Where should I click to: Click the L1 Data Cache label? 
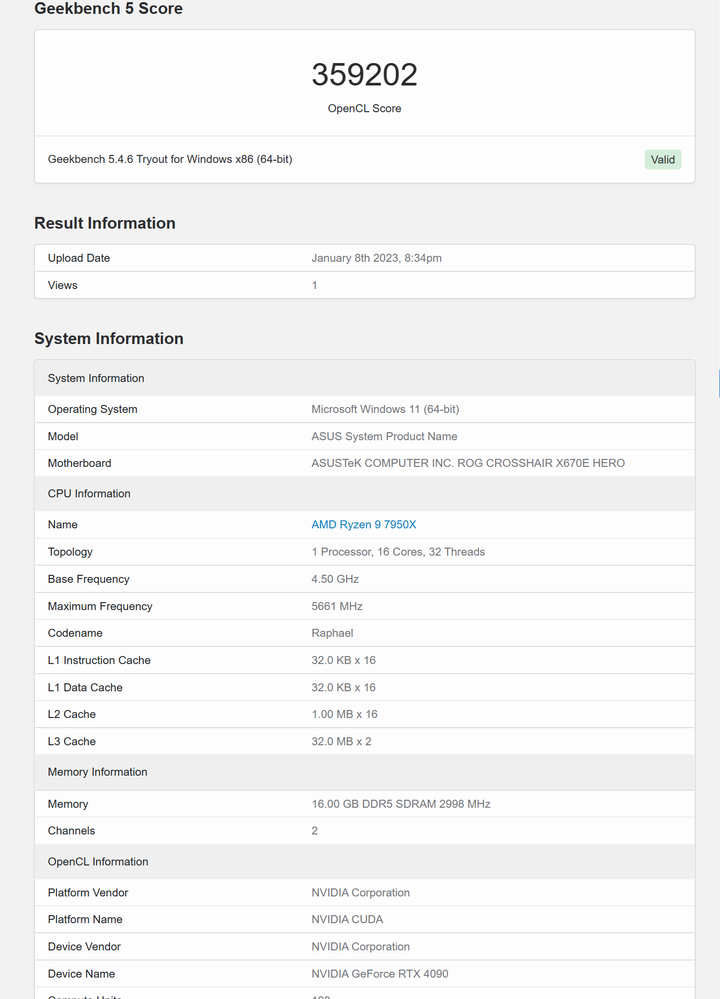pos(85,687)
